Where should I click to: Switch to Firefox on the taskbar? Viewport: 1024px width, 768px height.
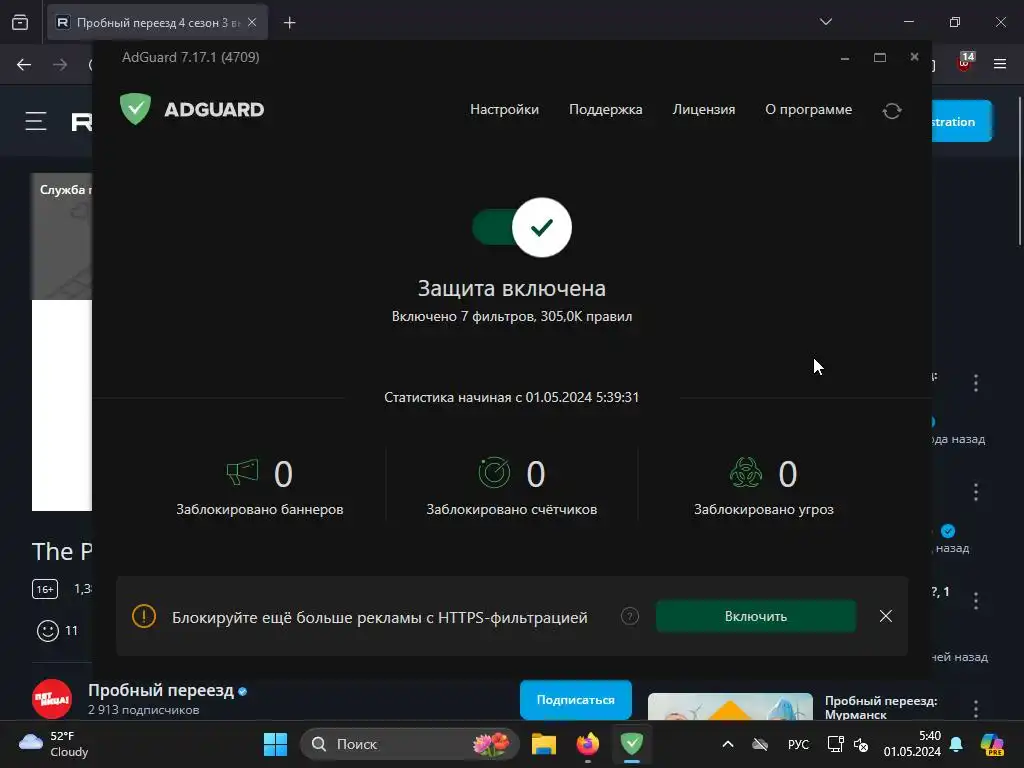tap(588, 744)
